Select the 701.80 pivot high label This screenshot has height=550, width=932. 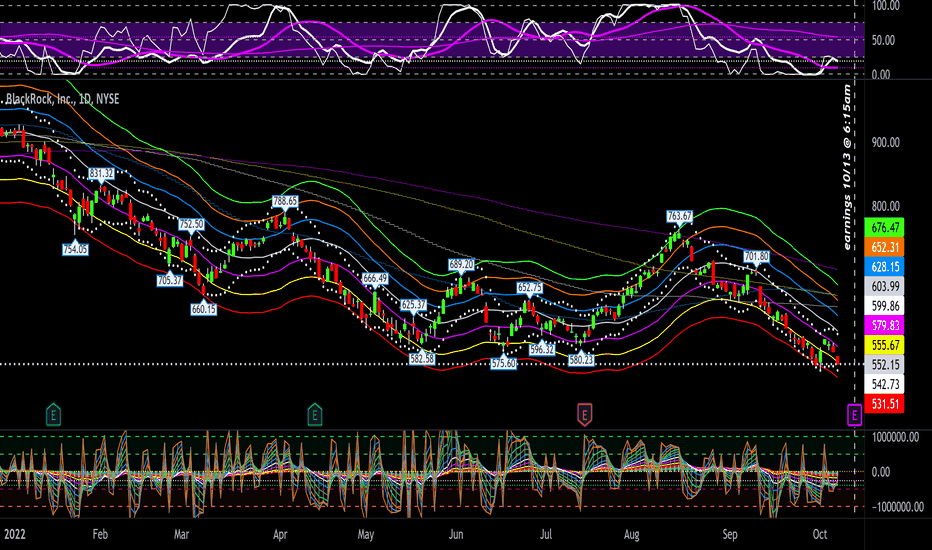coord(757,256)
